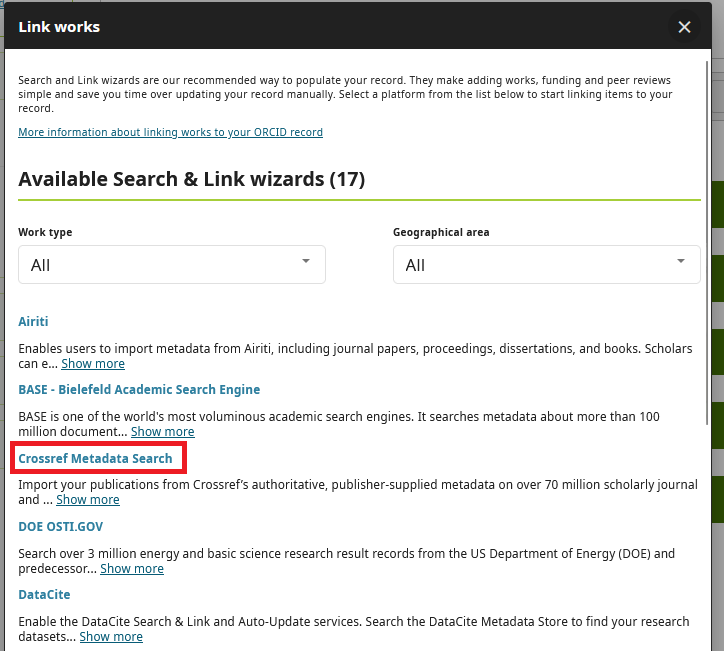Expand the Crossref description with Show more
The image size is (724, 651).
pyautogui.click(x=87, y=500)
